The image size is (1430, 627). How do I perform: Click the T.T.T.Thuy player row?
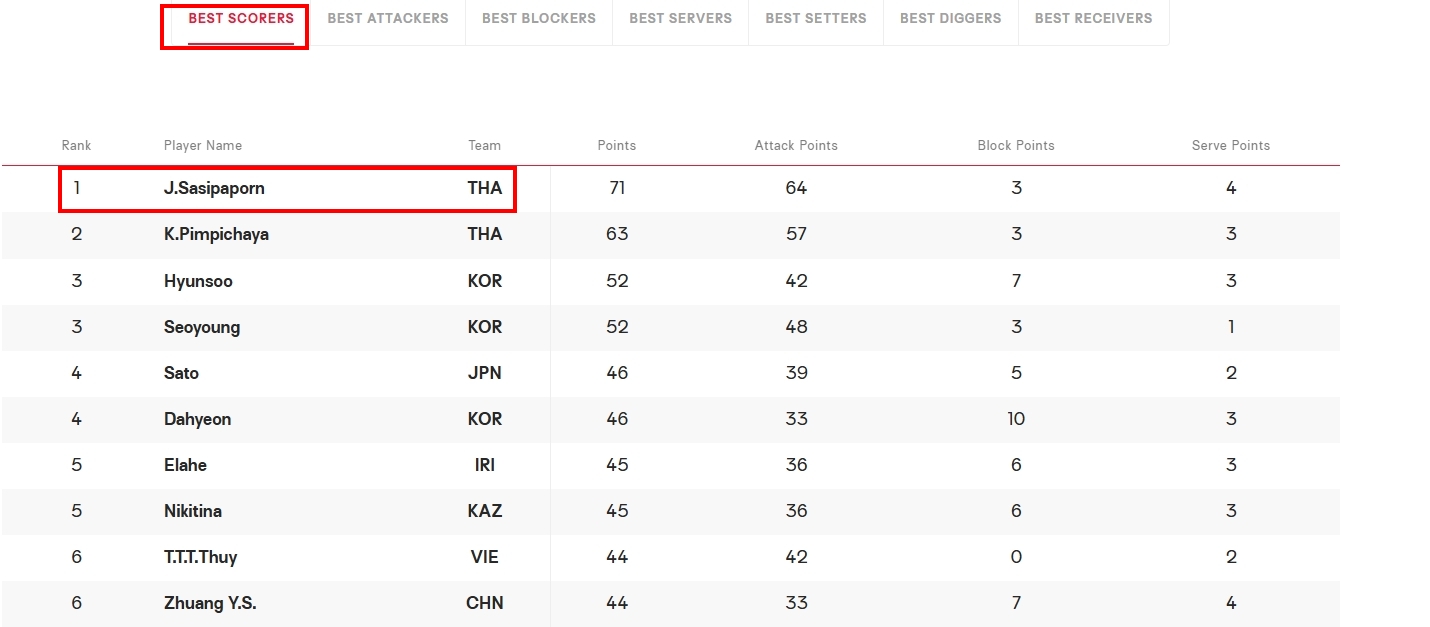(x=670, y=557)
